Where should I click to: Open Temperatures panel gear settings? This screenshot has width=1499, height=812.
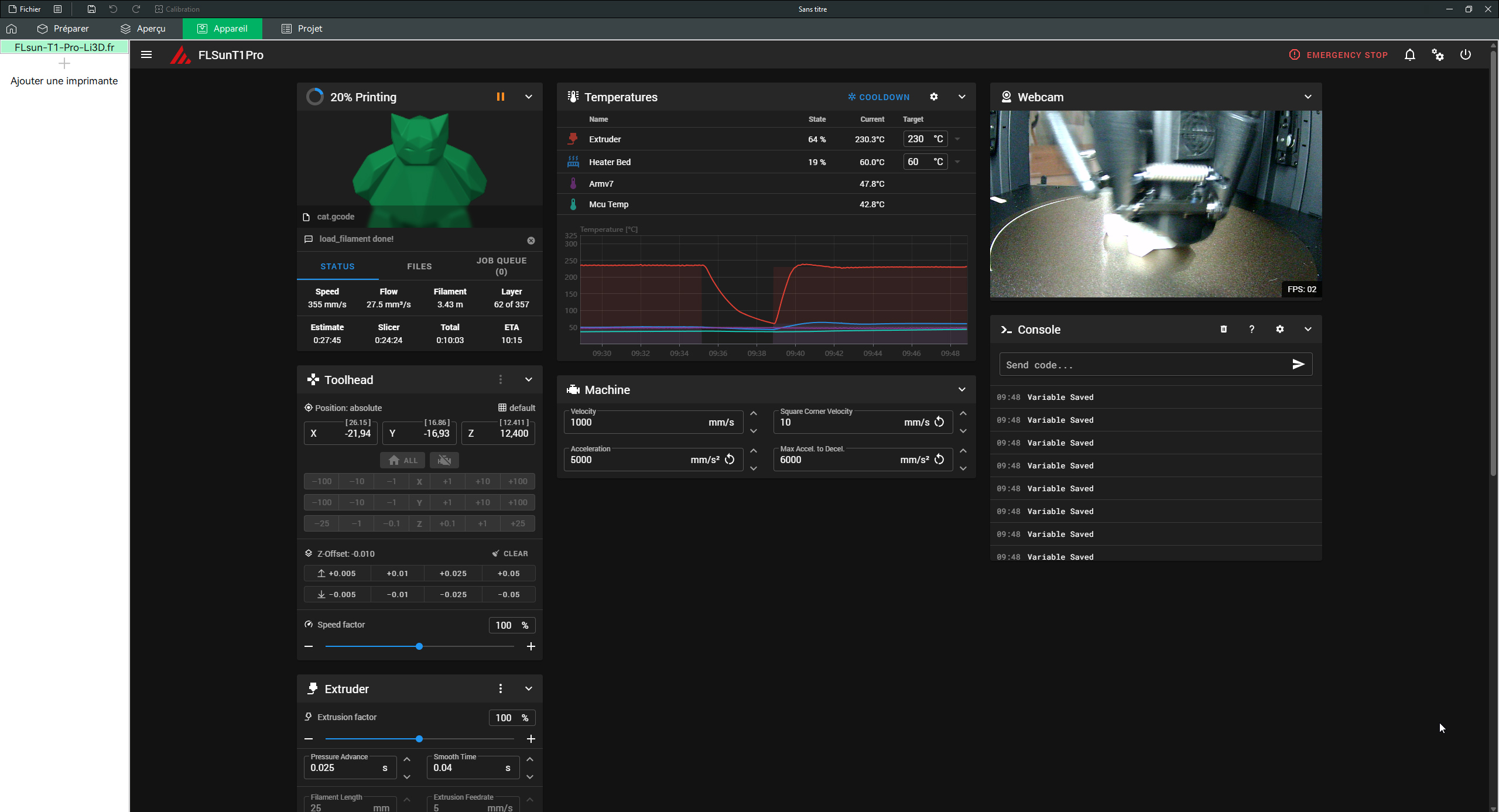[933, 97]
